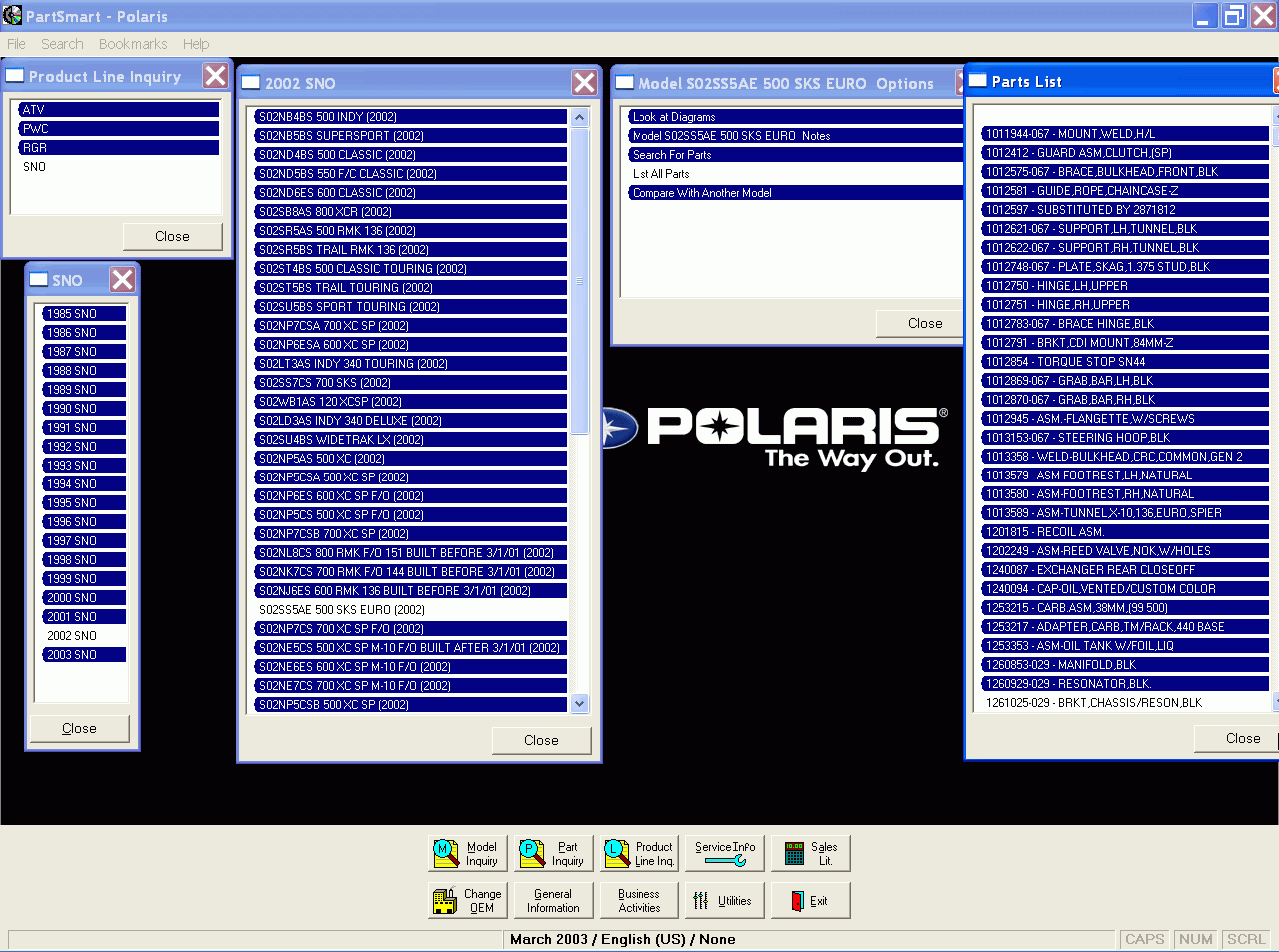The height and width of the screenshot is (952, 1279).
Task: Close the Product Line Inquiry window
Action: click(x=215, y=76)
